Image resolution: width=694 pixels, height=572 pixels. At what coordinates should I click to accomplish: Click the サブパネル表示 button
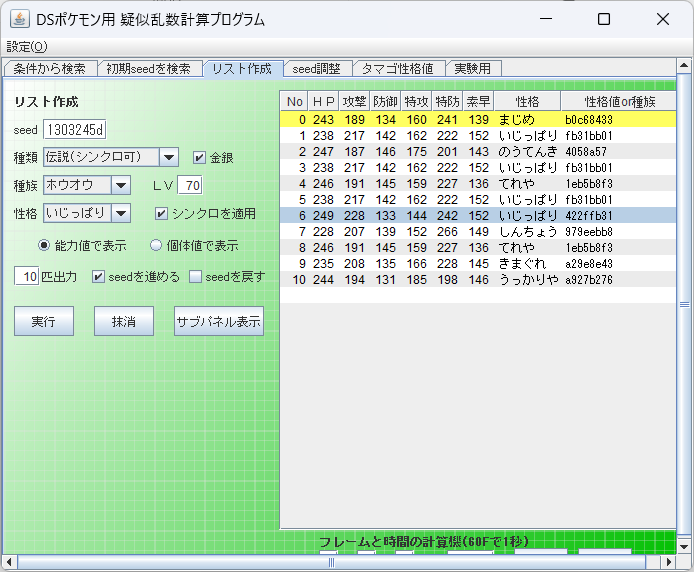pos(219,321)
